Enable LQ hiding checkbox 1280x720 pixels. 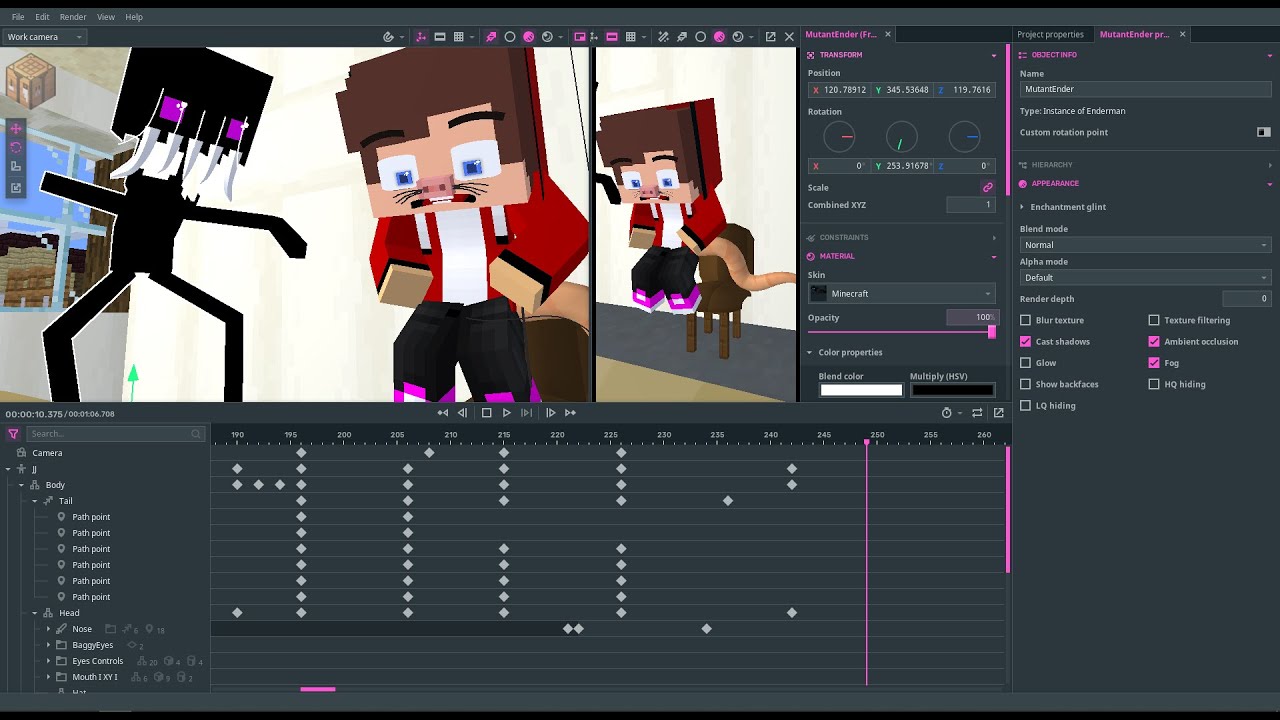point(1025,405)
